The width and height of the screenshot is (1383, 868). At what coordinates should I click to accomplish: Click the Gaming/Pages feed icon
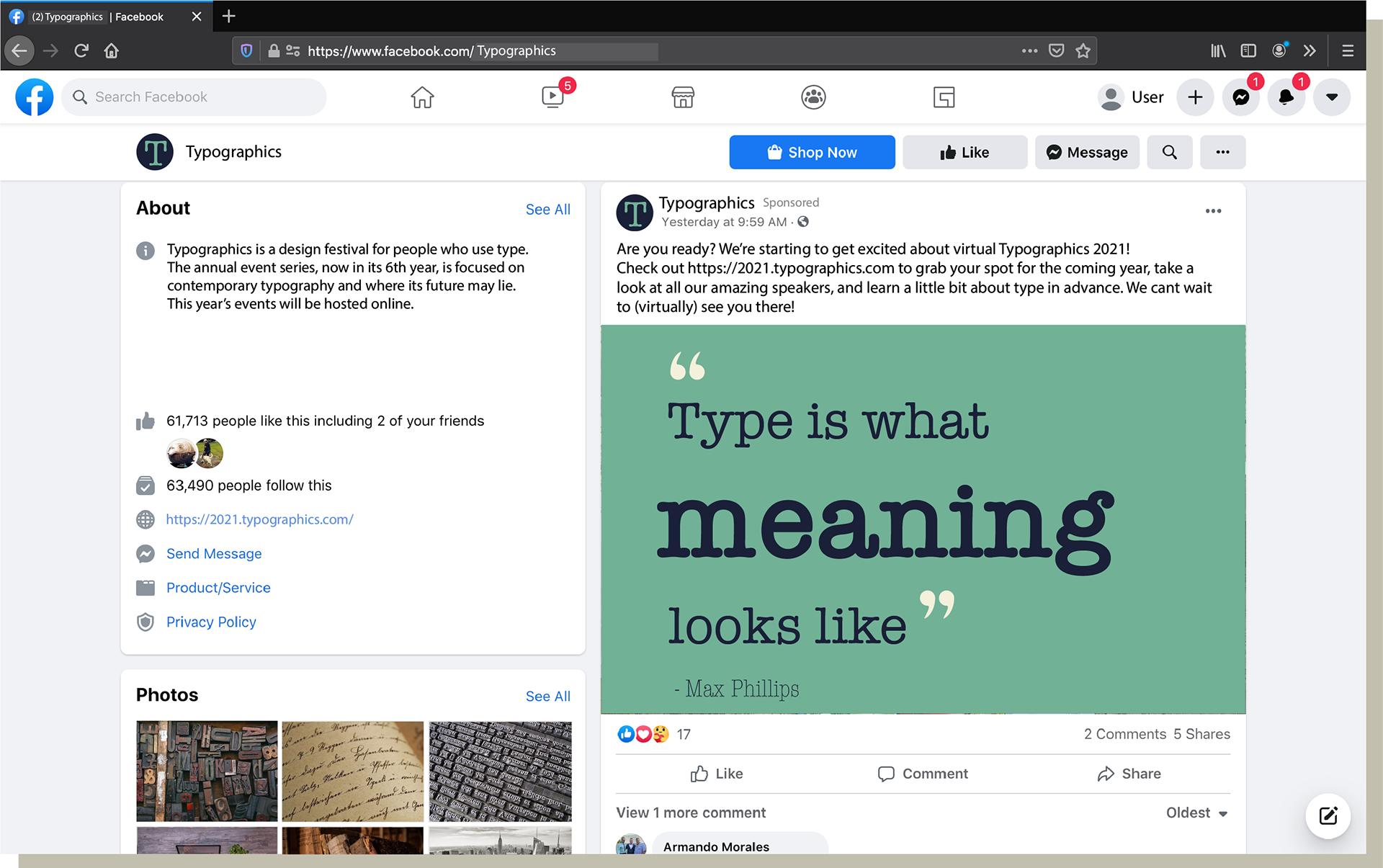click(944, 97)
